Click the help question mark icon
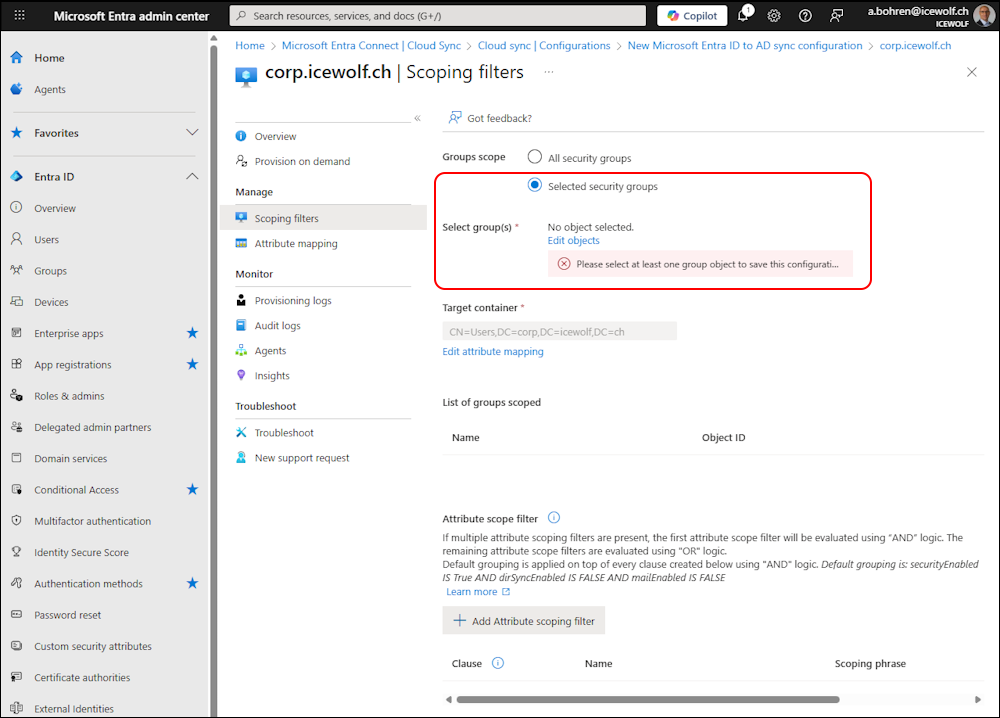This screenshot has width=1000, height=718. point(805,16)
